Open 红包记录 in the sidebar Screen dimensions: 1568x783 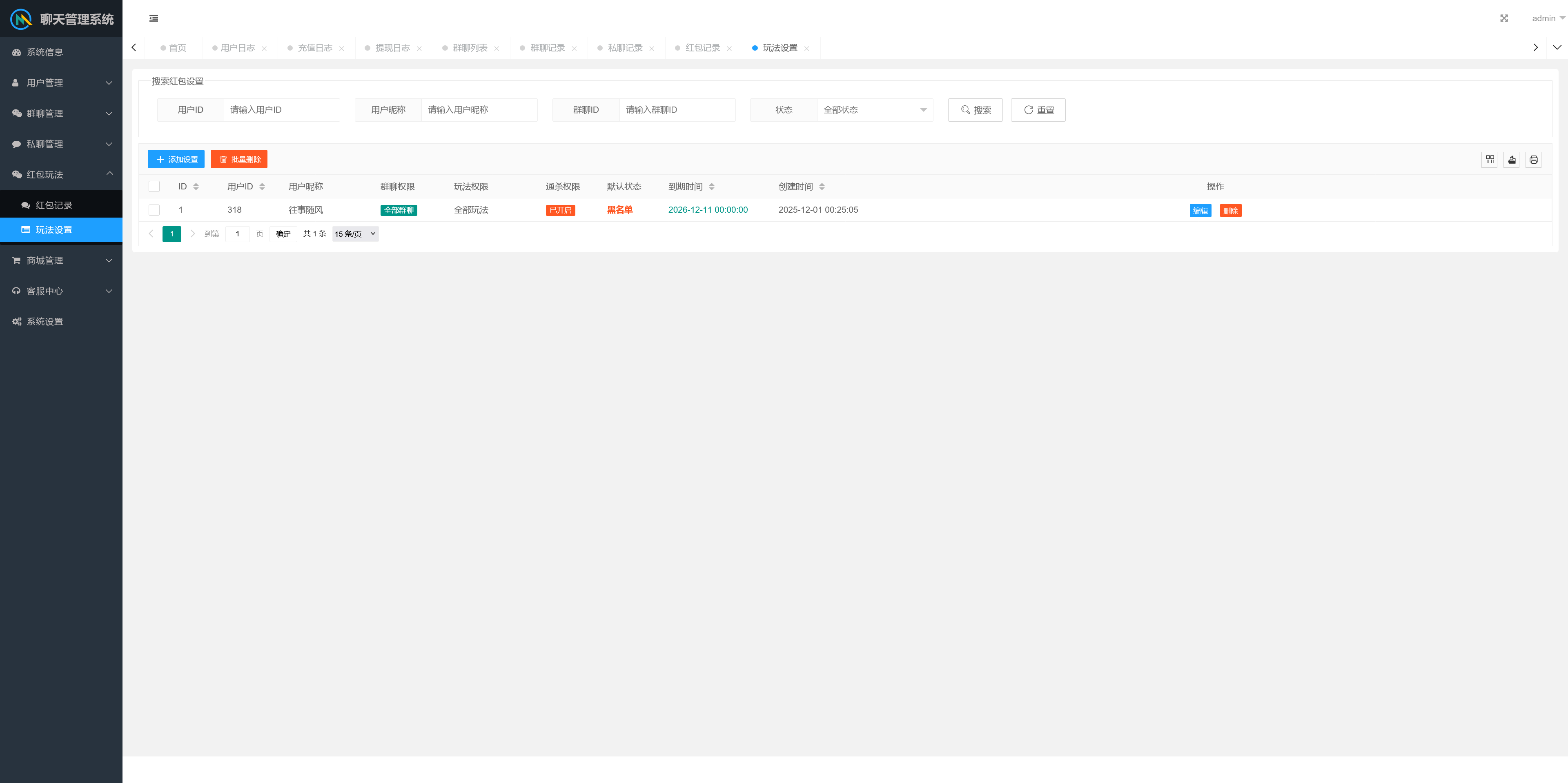53,206
